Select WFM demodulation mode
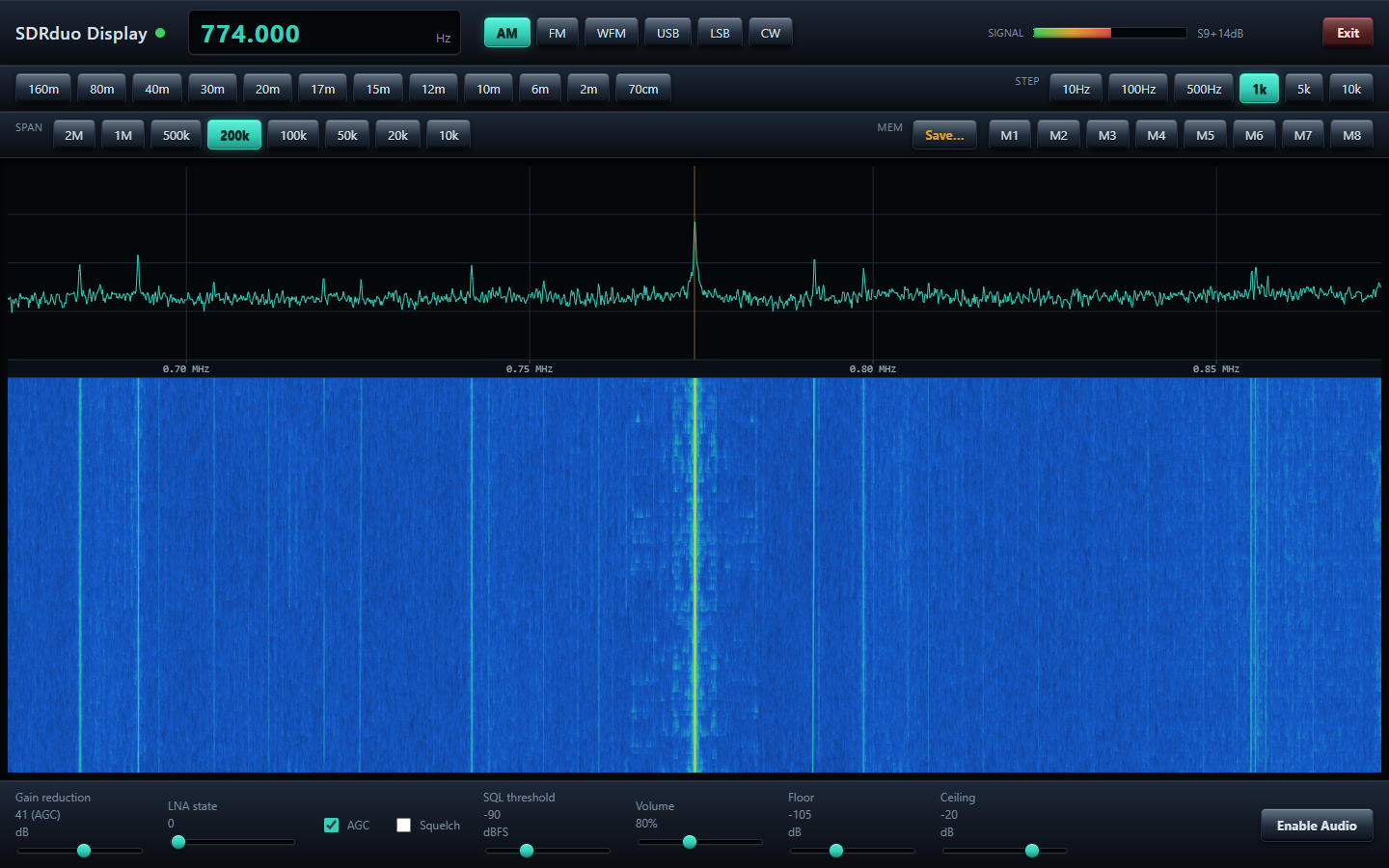The width and height of the screenshot is (1389, 868). tap(612, 33)
